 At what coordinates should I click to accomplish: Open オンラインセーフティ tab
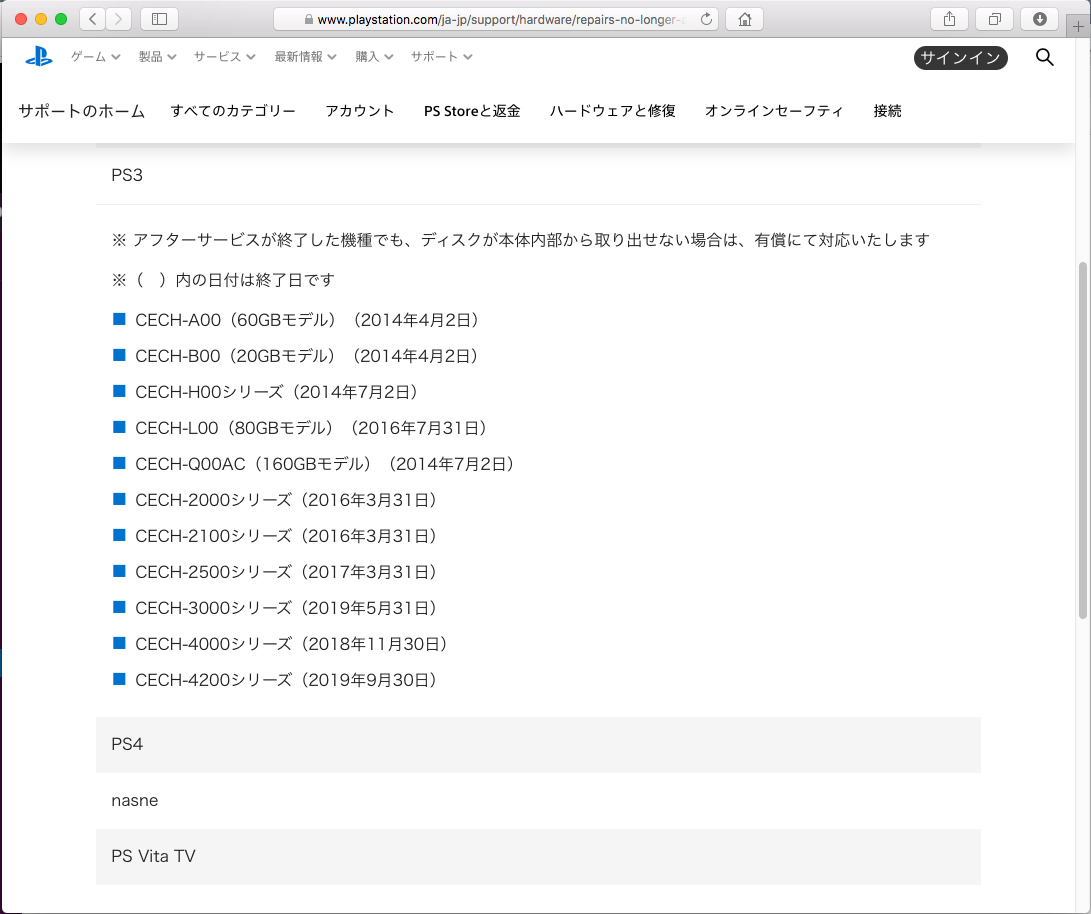point(774,111)
